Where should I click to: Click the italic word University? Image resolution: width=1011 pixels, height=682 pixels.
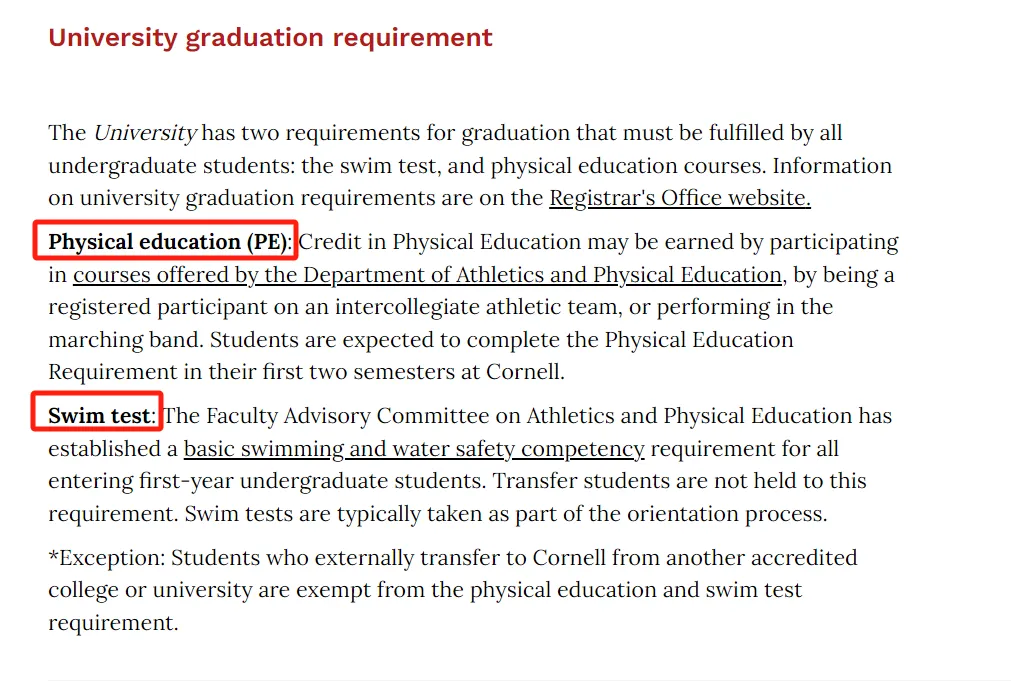[145, 133]
